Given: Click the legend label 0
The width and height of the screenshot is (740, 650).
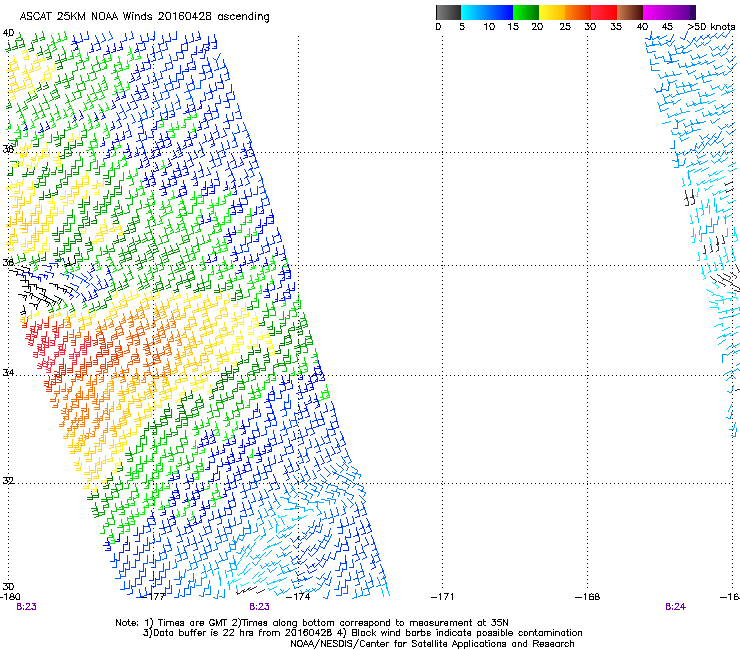Looking at the screenshot, I should 438,27.
